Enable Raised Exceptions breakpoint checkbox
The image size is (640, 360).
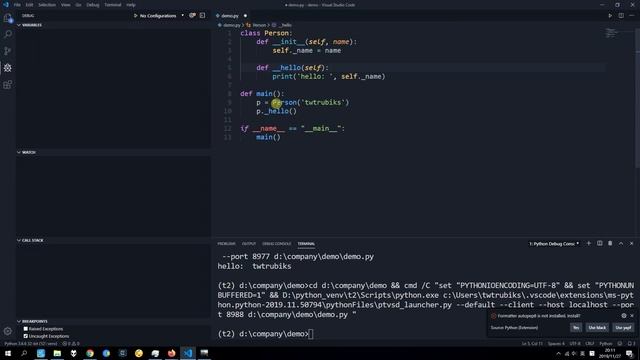click(26, 329)
